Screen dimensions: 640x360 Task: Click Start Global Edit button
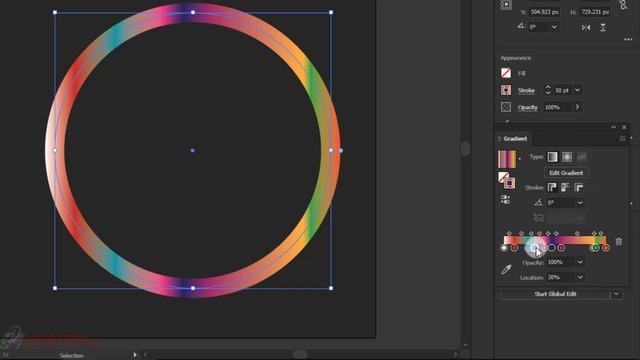555,294
